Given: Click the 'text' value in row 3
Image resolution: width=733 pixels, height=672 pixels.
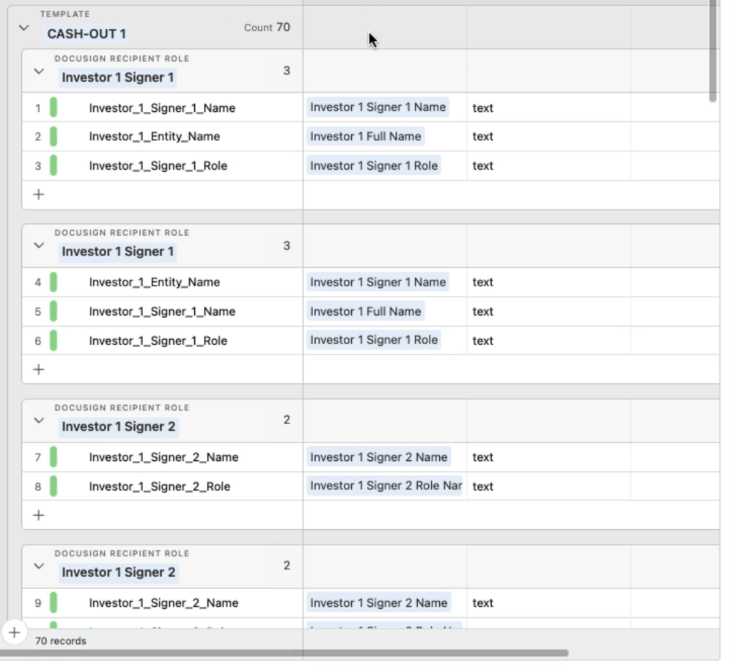Looking at the screenshot, I should [x=483, y=166].
